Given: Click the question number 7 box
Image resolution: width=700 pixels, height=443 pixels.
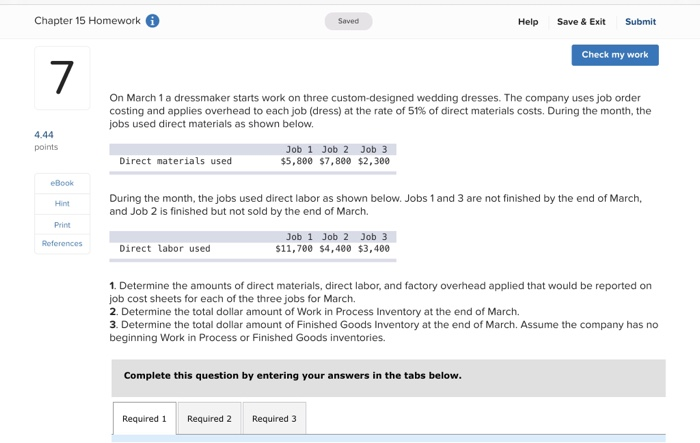Looking at the screenshot, I should [x=62, y=78].
